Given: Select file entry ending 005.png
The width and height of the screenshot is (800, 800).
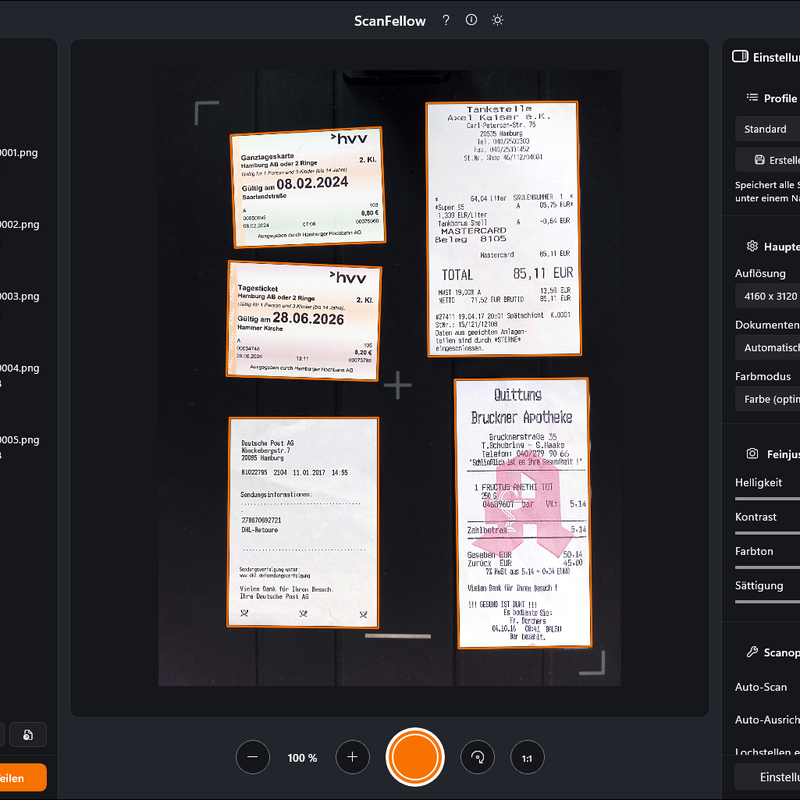Looking at the screenshot, I should tap(19, 440).
